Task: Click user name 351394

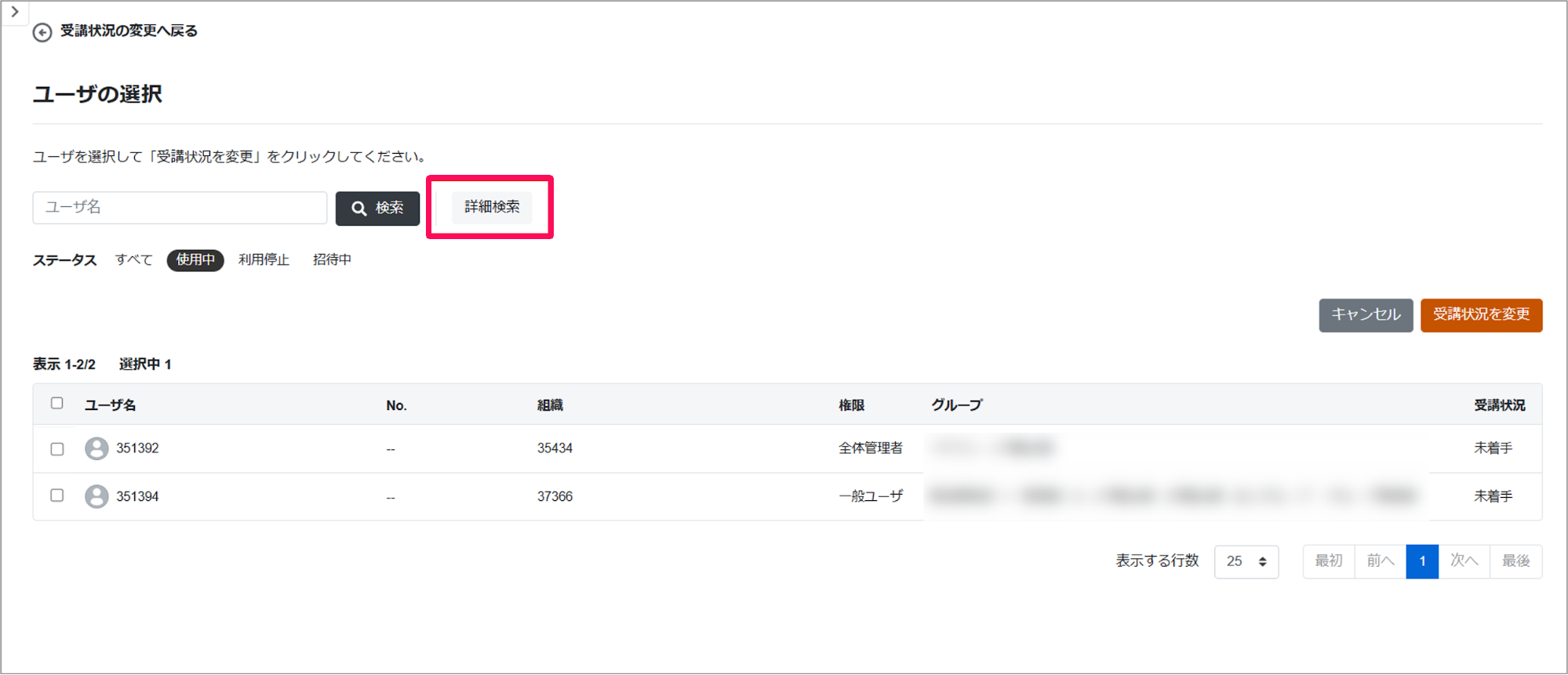Action: (137, 497)
